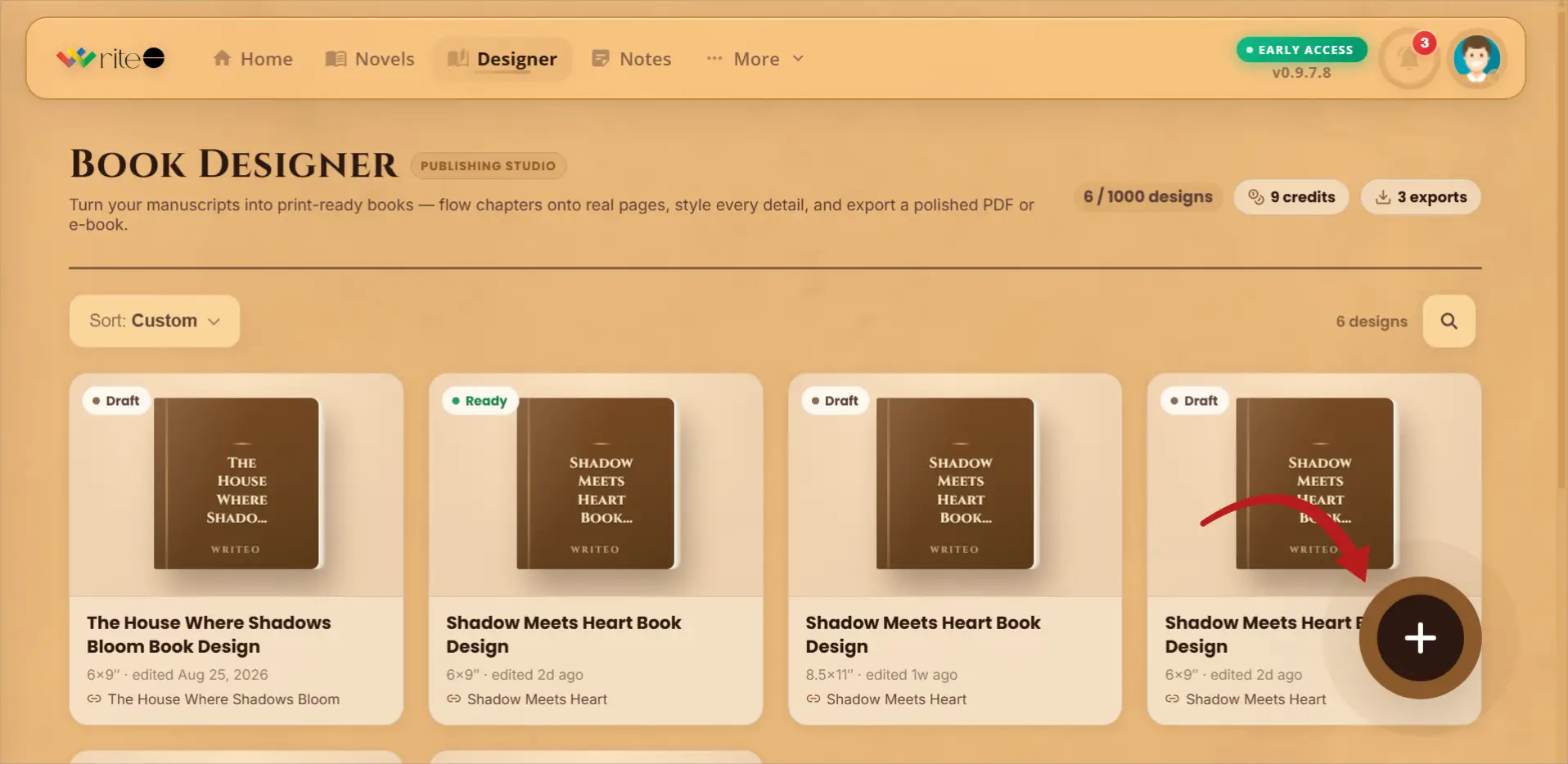
Task: Click '6×9" · edited Aug 25, 2026' text
Action: click(x=178, y=675)
